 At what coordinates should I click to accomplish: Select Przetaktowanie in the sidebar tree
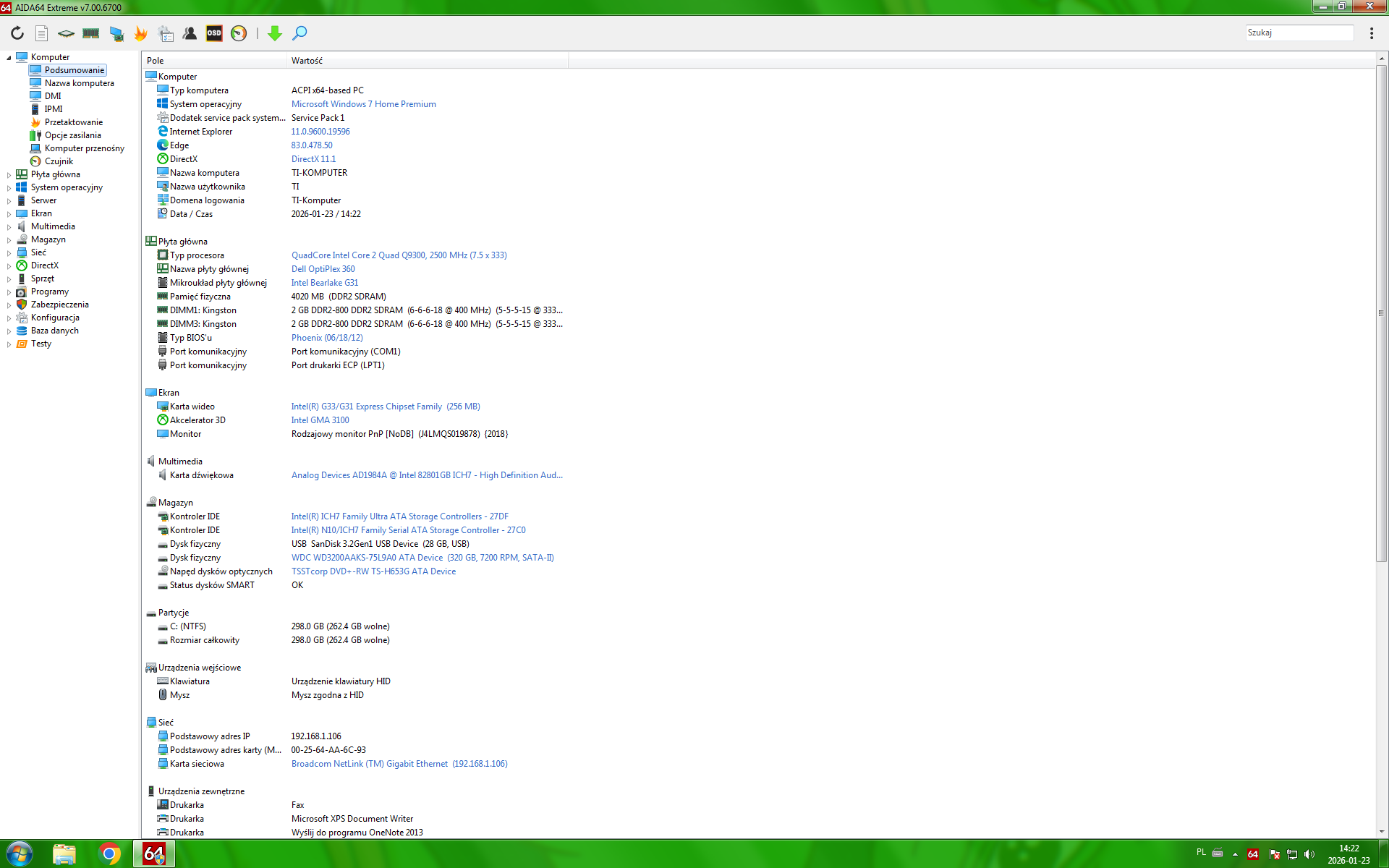tap(73, 122)
